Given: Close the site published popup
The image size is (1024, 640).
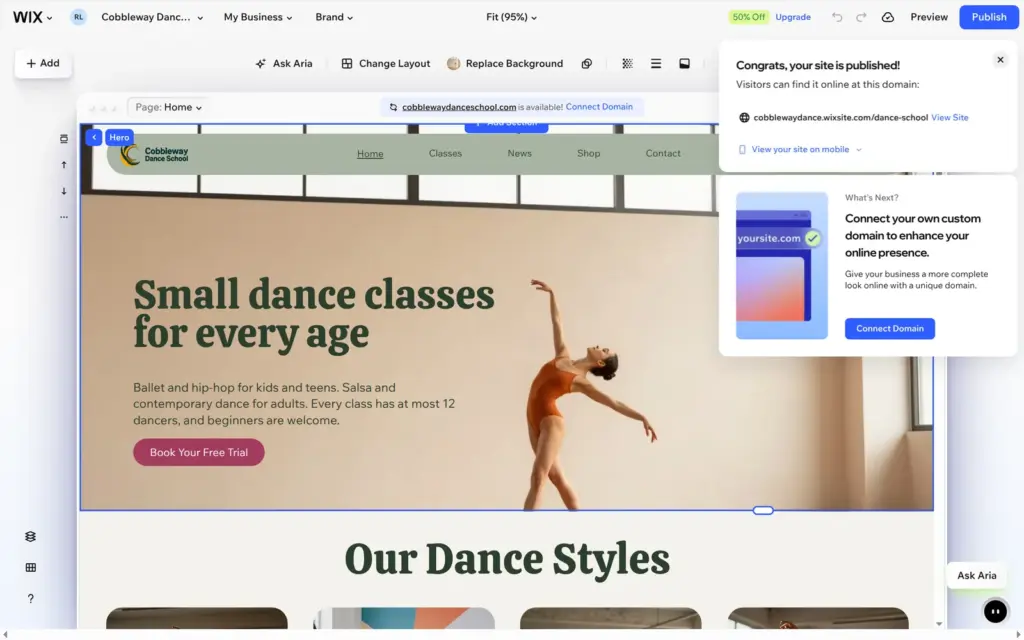Looking at the screenshot, I should point(1000,60).
